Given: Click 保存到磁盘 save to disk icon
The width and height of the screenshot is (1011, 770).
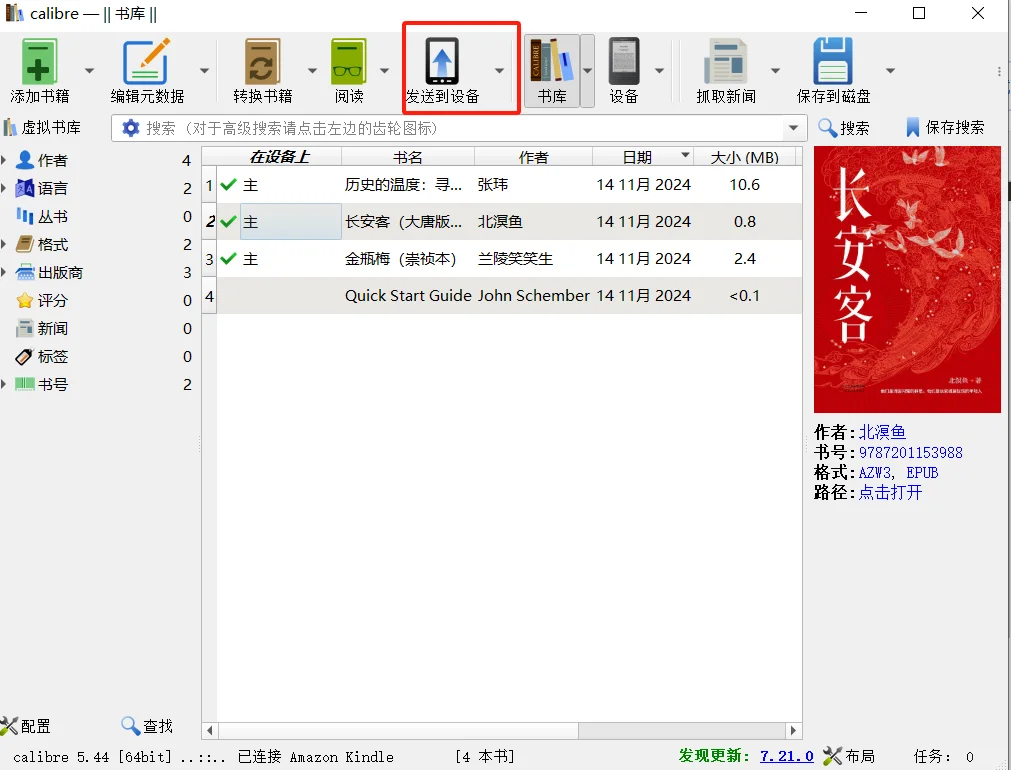Looking at the screenshot, I should (x=833, y=62).
